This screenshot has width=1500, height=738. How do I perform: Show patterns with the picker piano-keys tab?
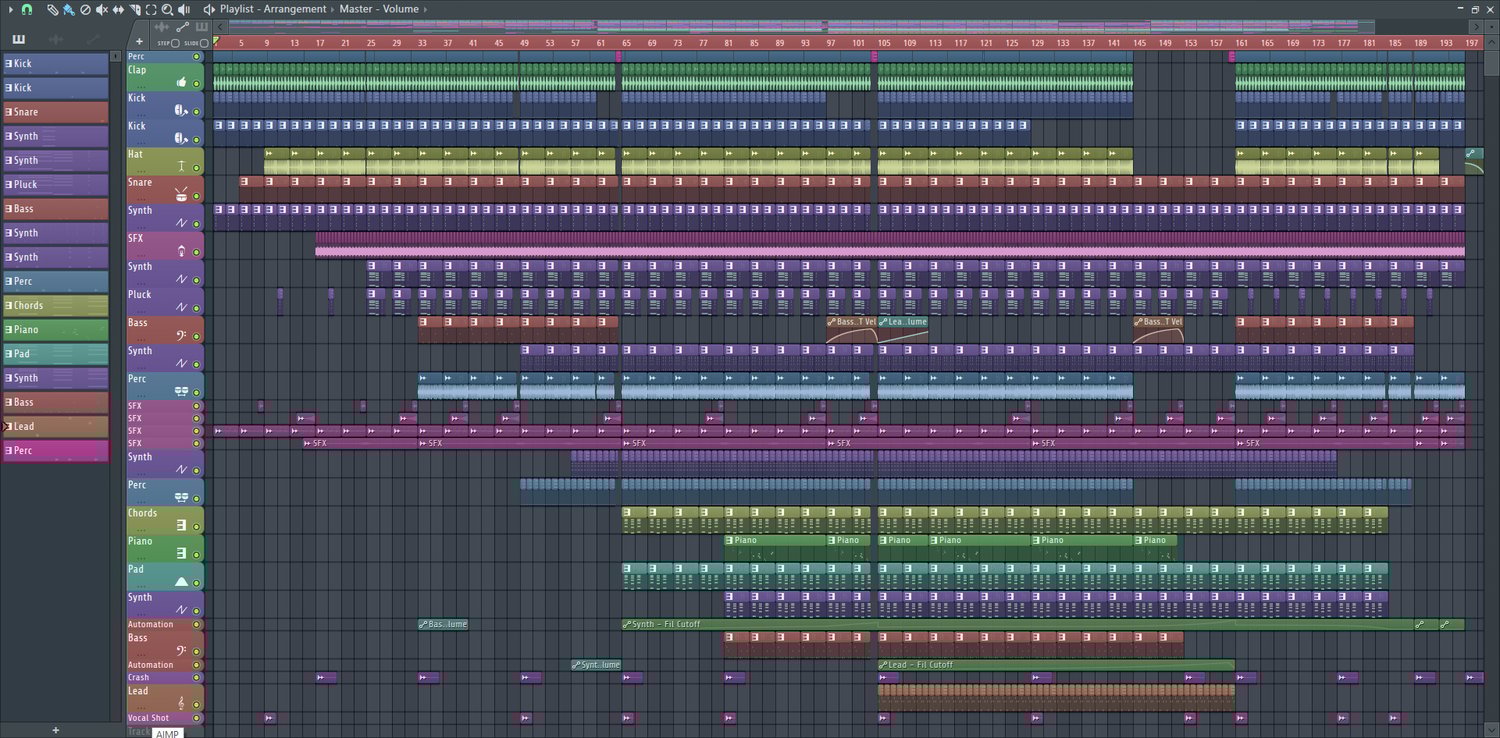(18, 39)
